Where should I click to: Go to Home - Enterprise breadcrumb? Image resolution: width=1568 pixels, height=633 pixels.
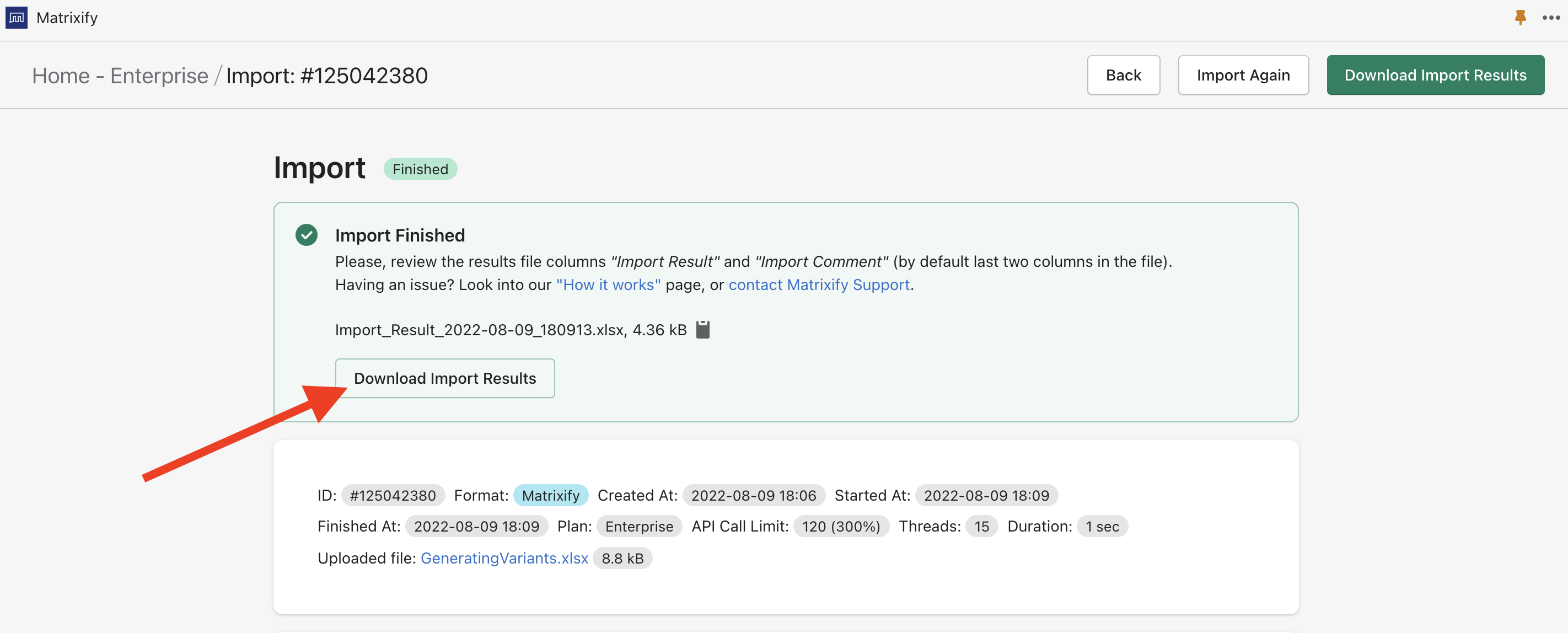(120, 76)
